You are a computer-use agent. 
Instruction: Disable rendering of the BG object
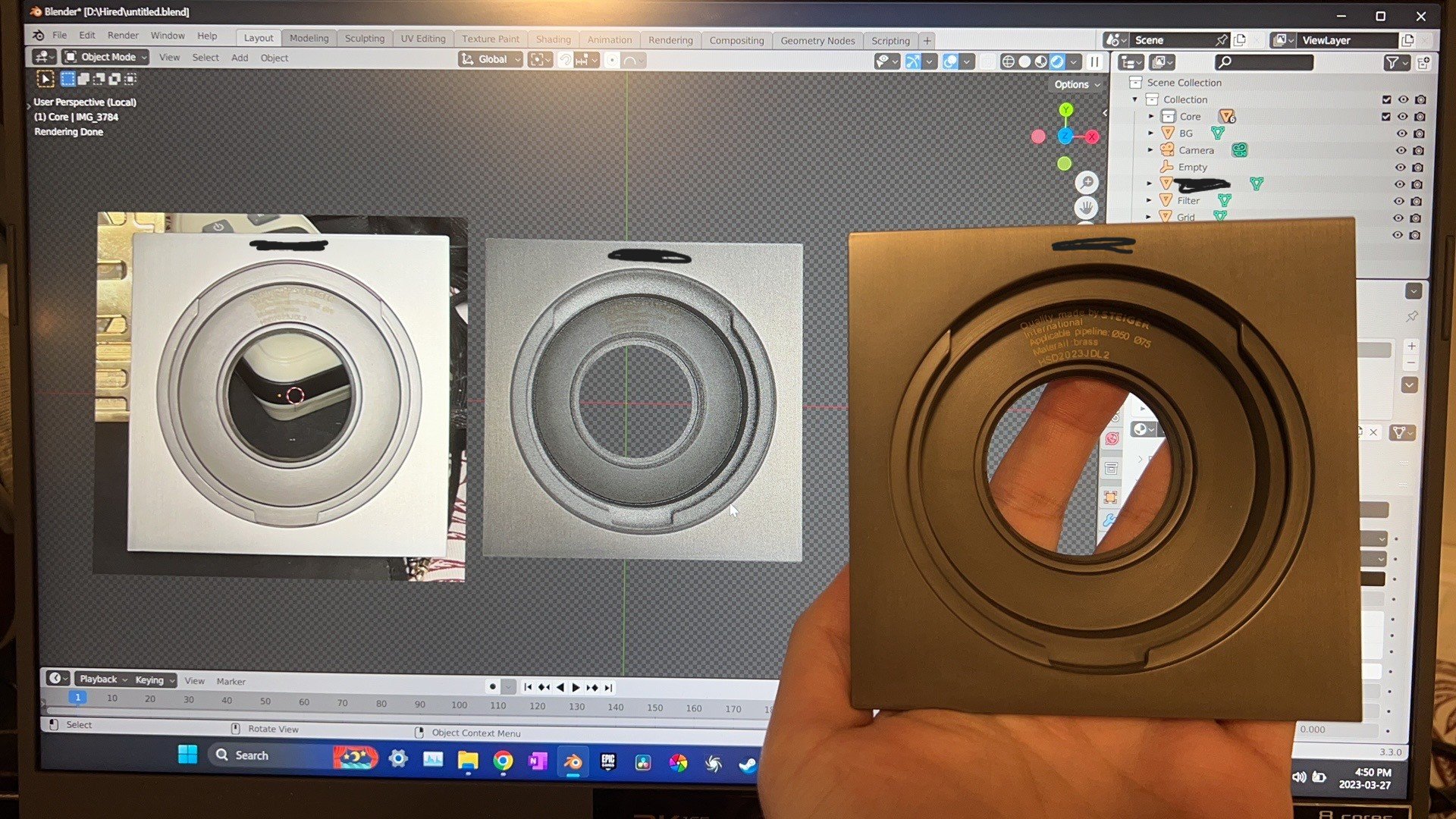[x=1419, y=133]
